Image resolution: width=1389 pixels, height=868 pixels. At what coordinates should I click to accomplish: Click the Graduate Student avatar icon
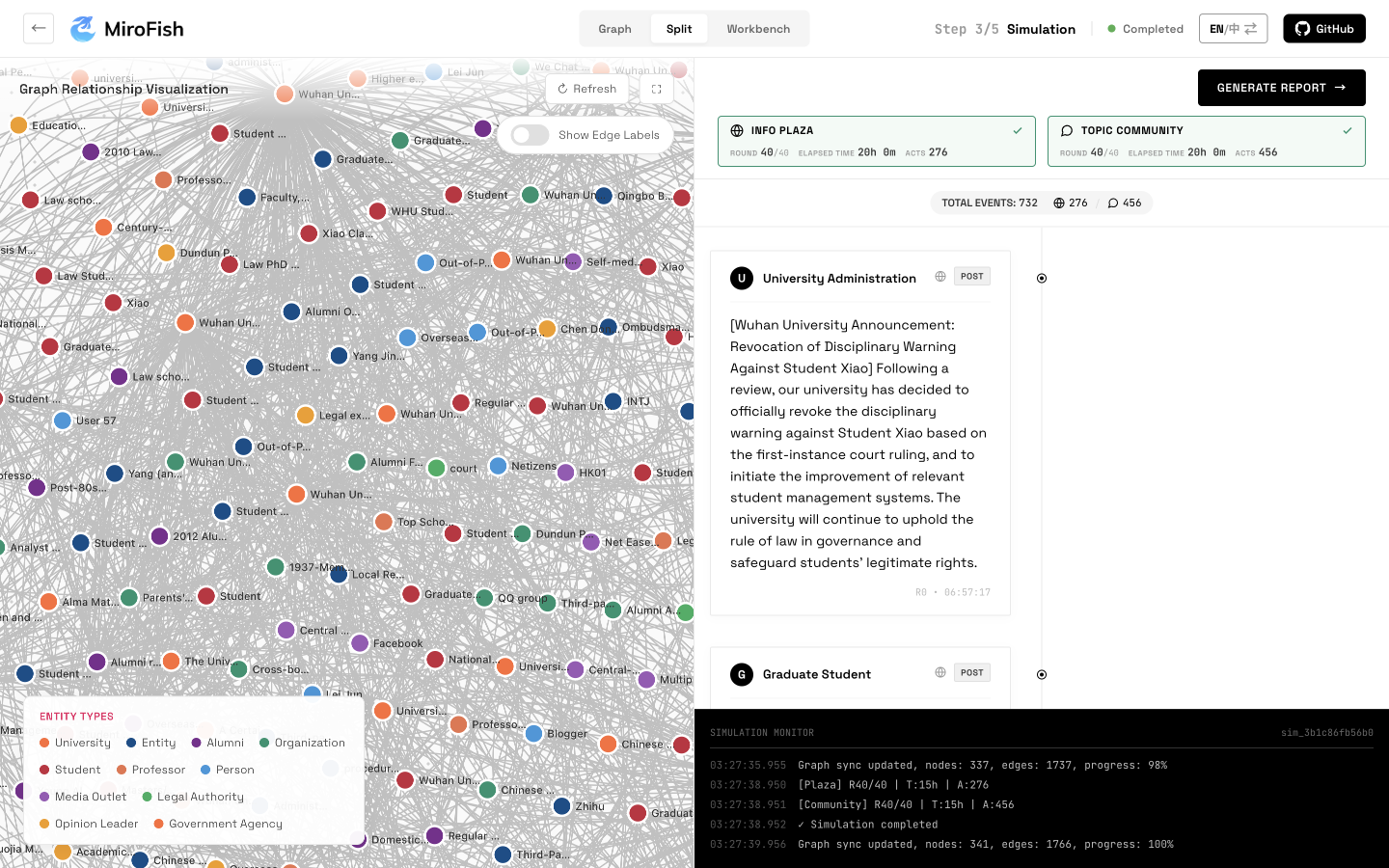pyautogui.click(x=742, y=674)
